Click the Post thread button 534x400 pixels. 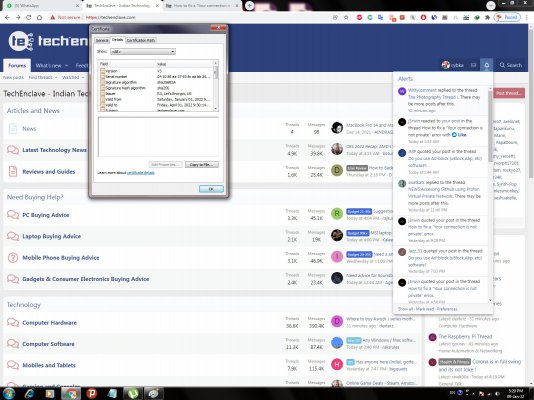pos(509,93)
